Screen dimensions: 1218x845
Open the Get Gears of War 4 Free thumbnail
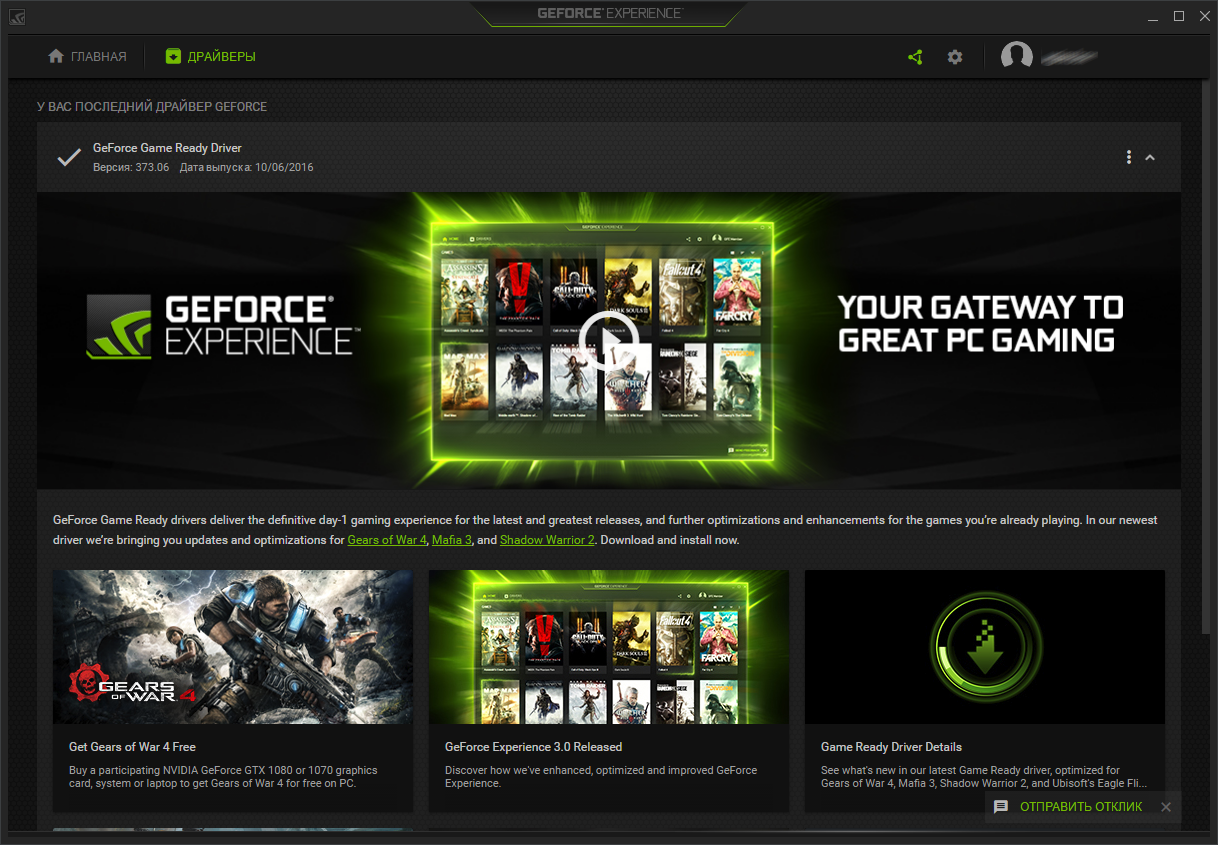[233, 647]
